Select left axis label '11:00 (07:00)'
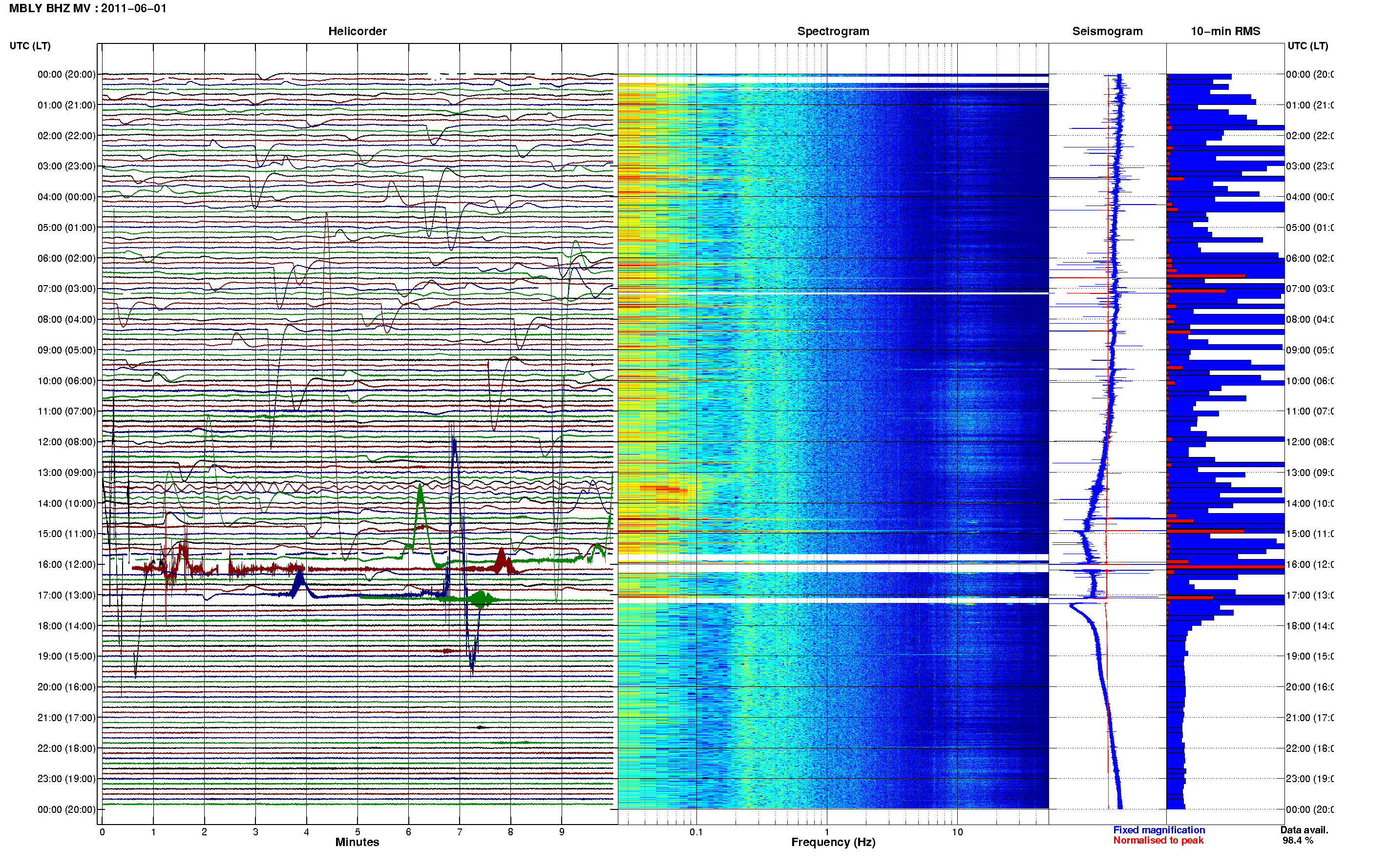 click(66, 411)
